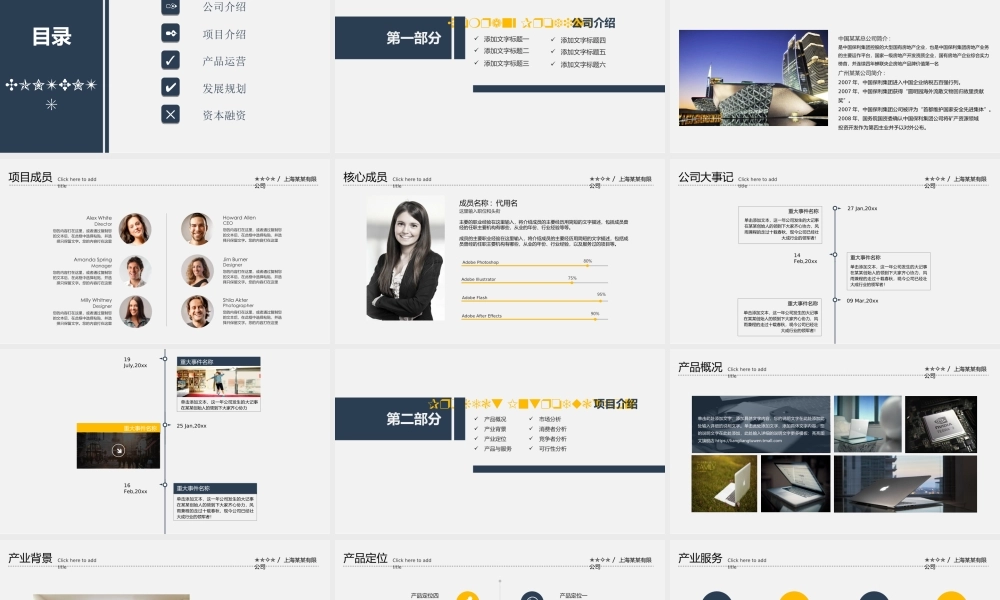Click the 19 July,20xx timeline marker
The image size is (1000, 600).
click(164, 359)
